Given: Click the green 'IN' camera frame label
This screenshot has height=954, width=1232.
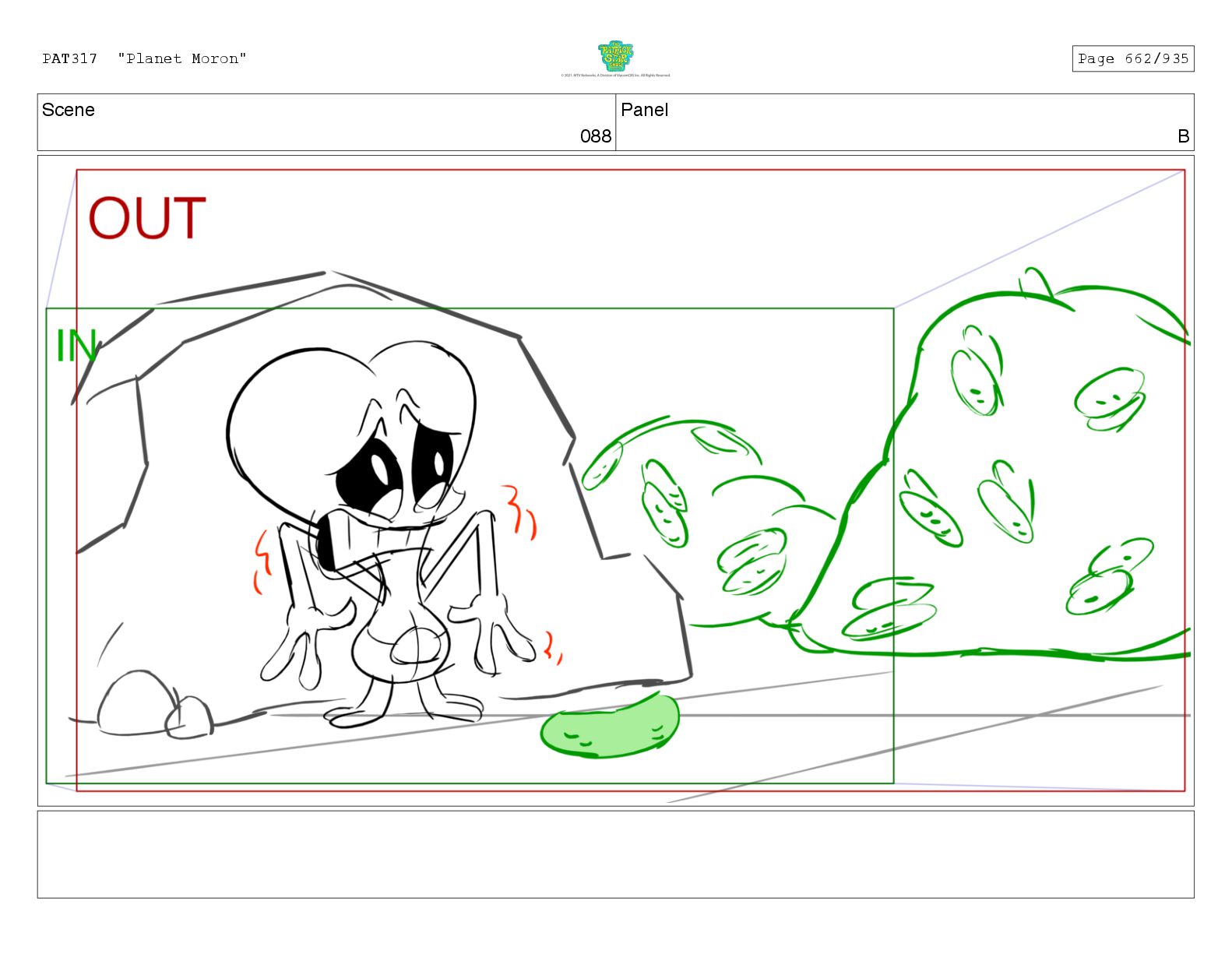Looking at the screenshot, I should [x=76, y=346].
